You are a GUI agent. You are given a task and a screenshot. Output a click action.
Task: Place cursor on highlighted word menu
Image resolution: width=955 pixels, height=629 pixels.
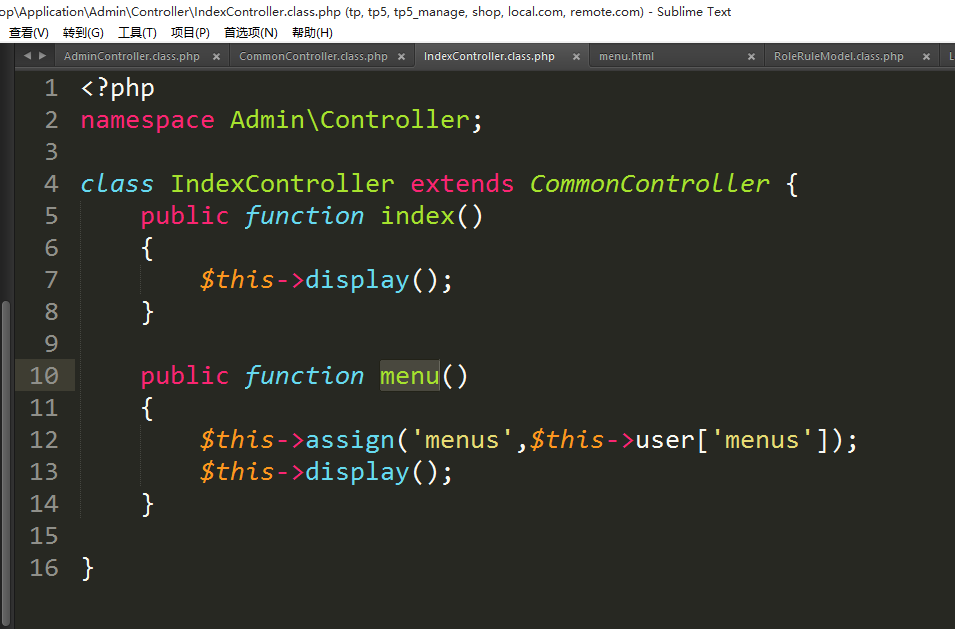[x=409, y=376]
